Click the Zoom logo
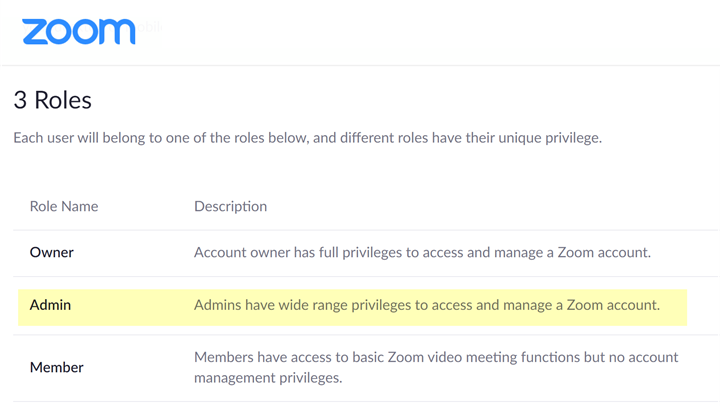The height and width of the screenshot is (406, 720). click(78, 32)
